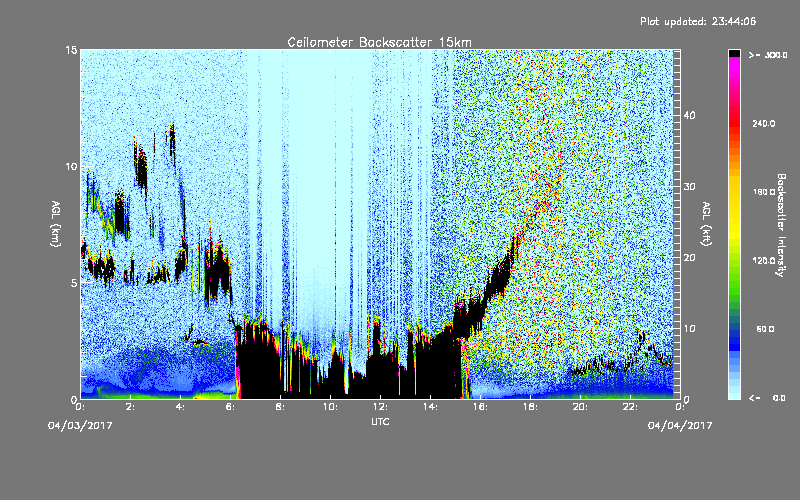Click the '10:' hour tick label

330,407
